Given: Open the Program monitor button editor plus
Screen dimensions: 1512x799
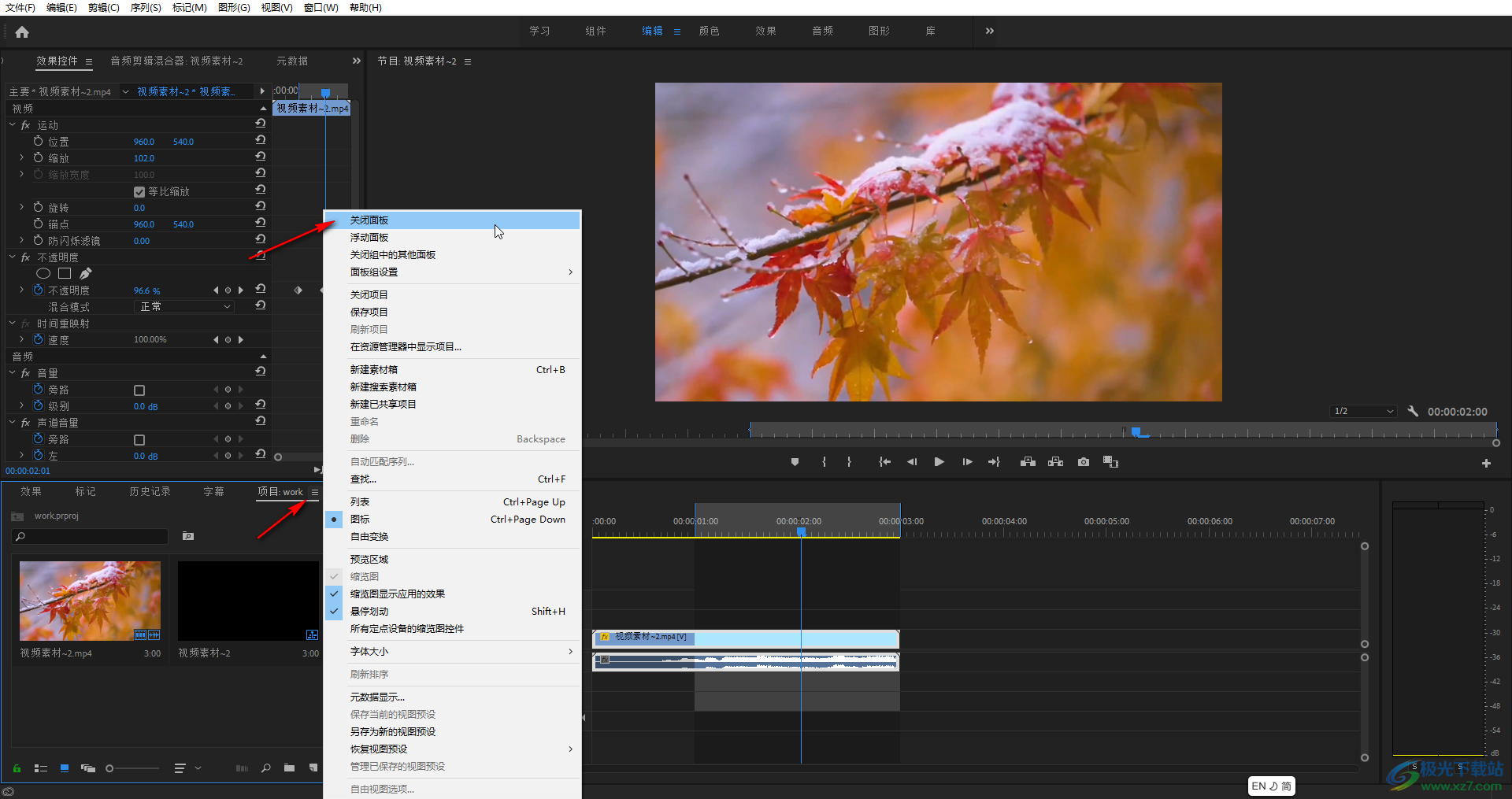Looking at the screenshot, I should click(1486, 464).
